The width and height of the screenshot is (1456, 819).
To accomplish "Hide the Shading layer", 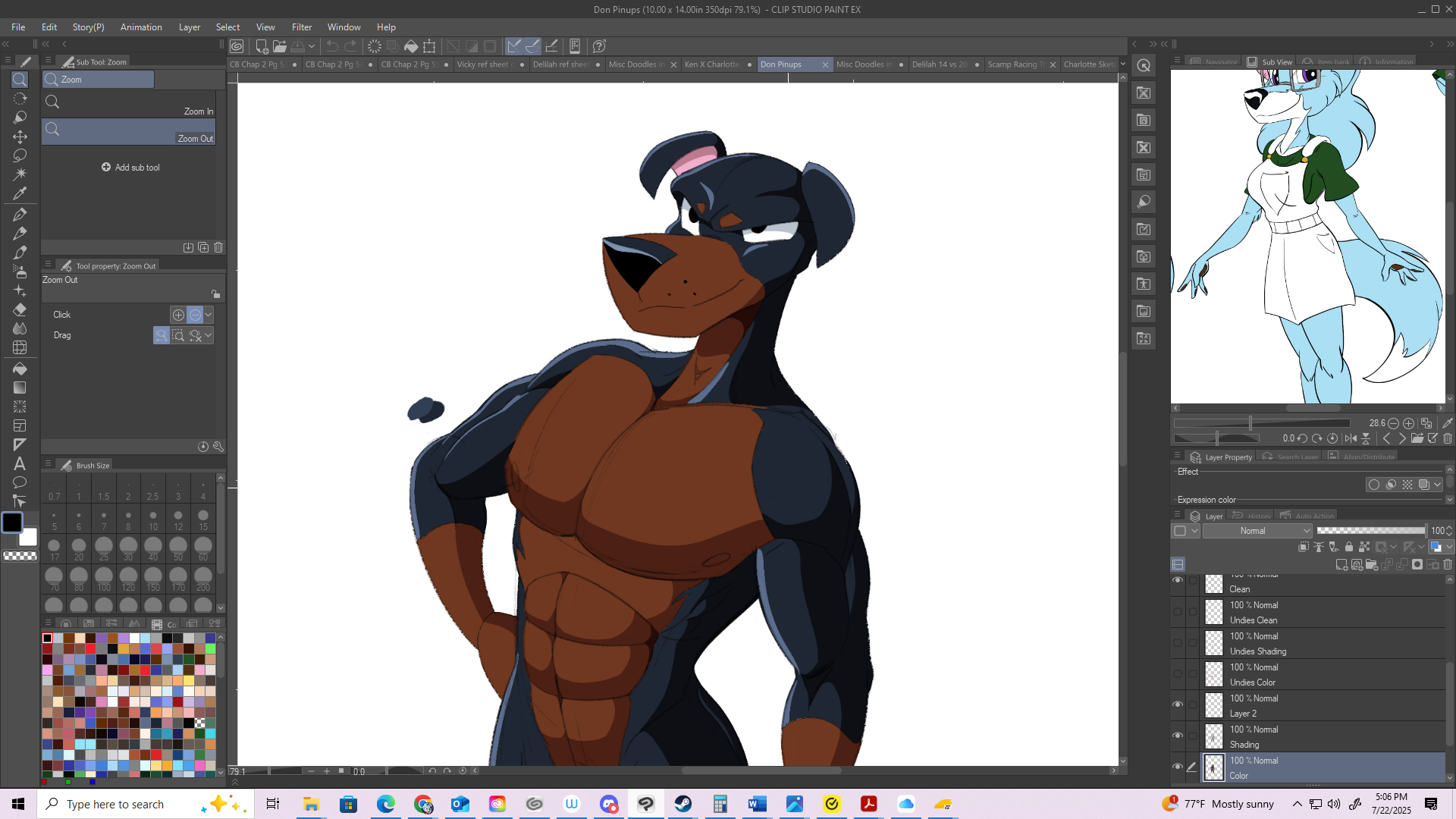I will 1177,736.
